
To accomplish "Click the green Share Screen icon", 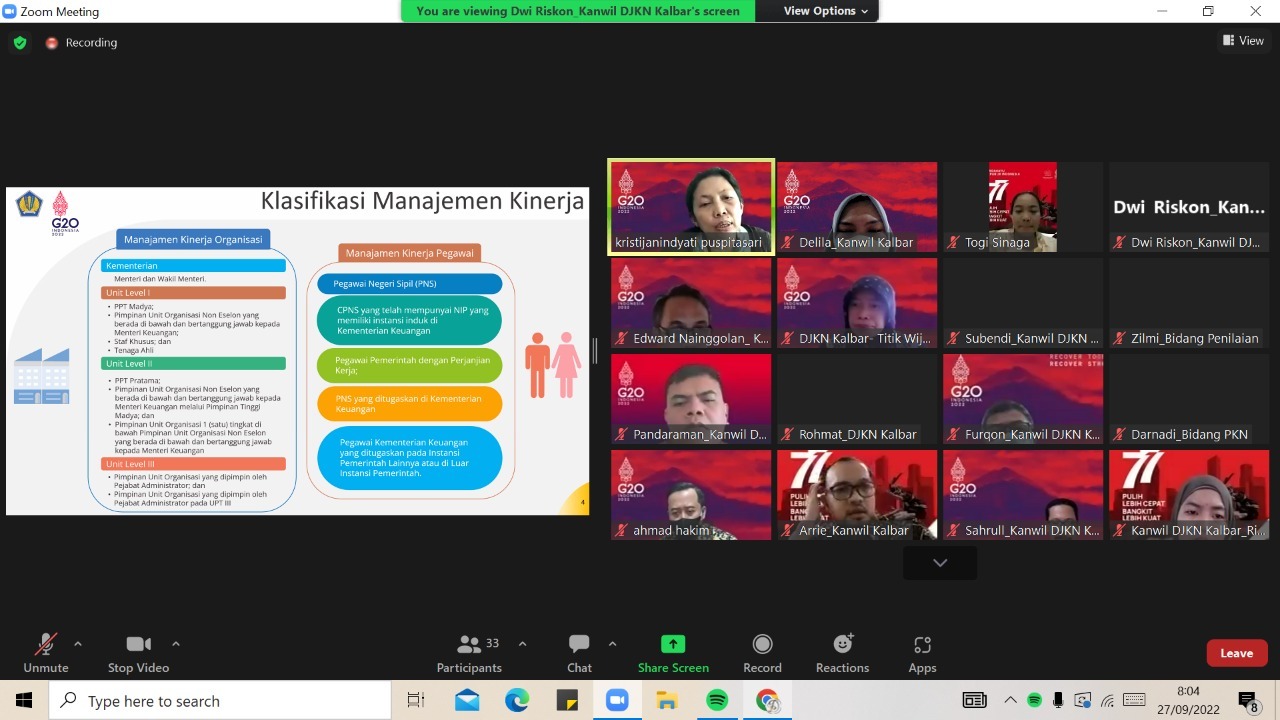I will (x=673, y=645).
